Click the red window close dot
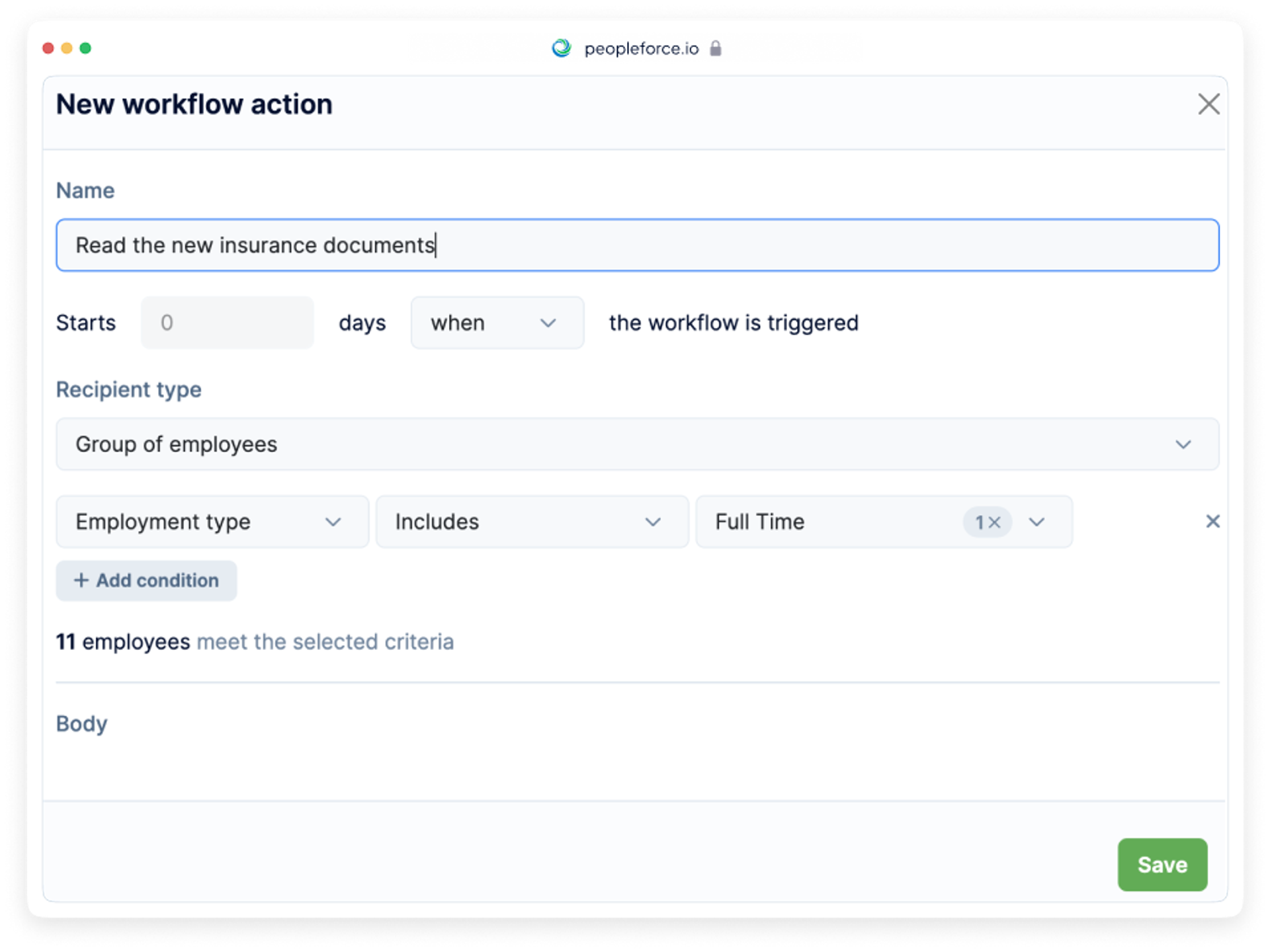 pyautogui.click(x=48, y=48)
